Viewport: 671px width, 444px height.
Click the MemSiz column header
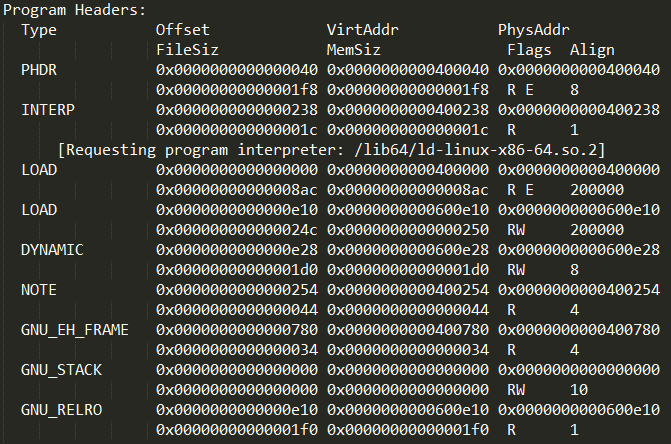coord(353,50)
